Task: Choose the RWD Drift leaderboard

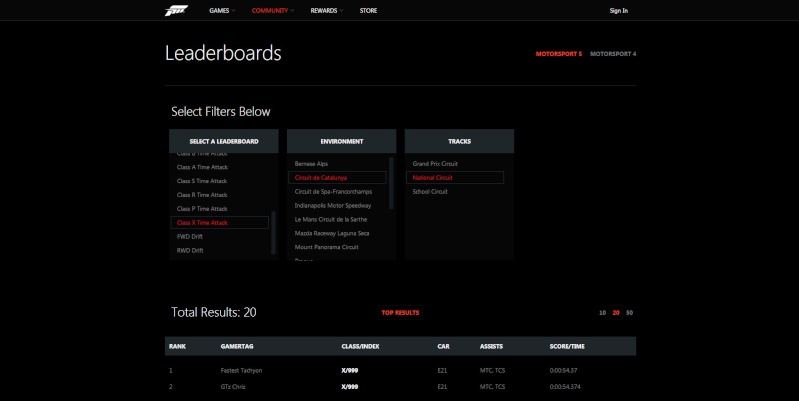Action: [x=190, y=251]
